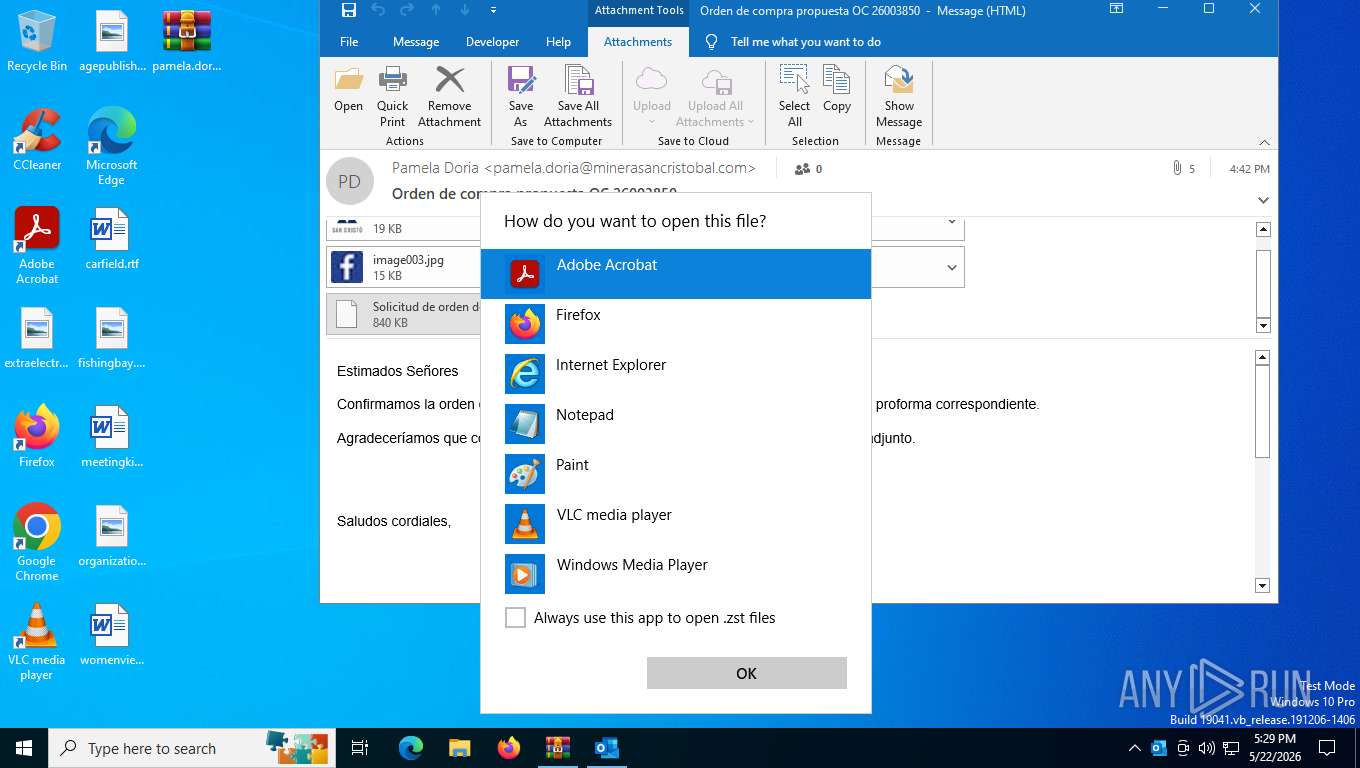Click Save As in ribbon
Screen dimensions: 1360x768
point(520,97)
